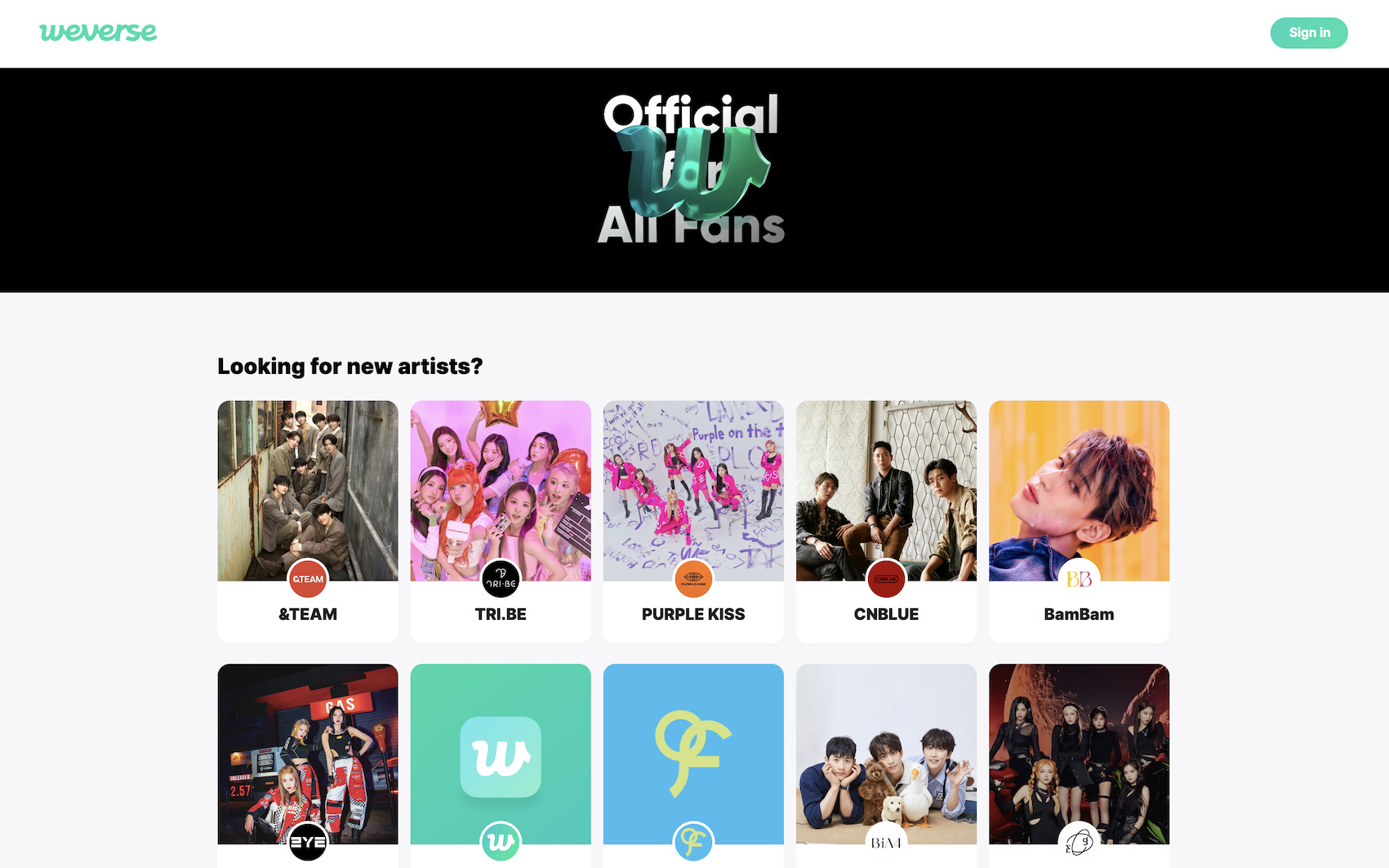Click the BamBam BB badge icon
This screenshot has height=868, width=1389.
pyautogui.click(x=1079, y=579)
